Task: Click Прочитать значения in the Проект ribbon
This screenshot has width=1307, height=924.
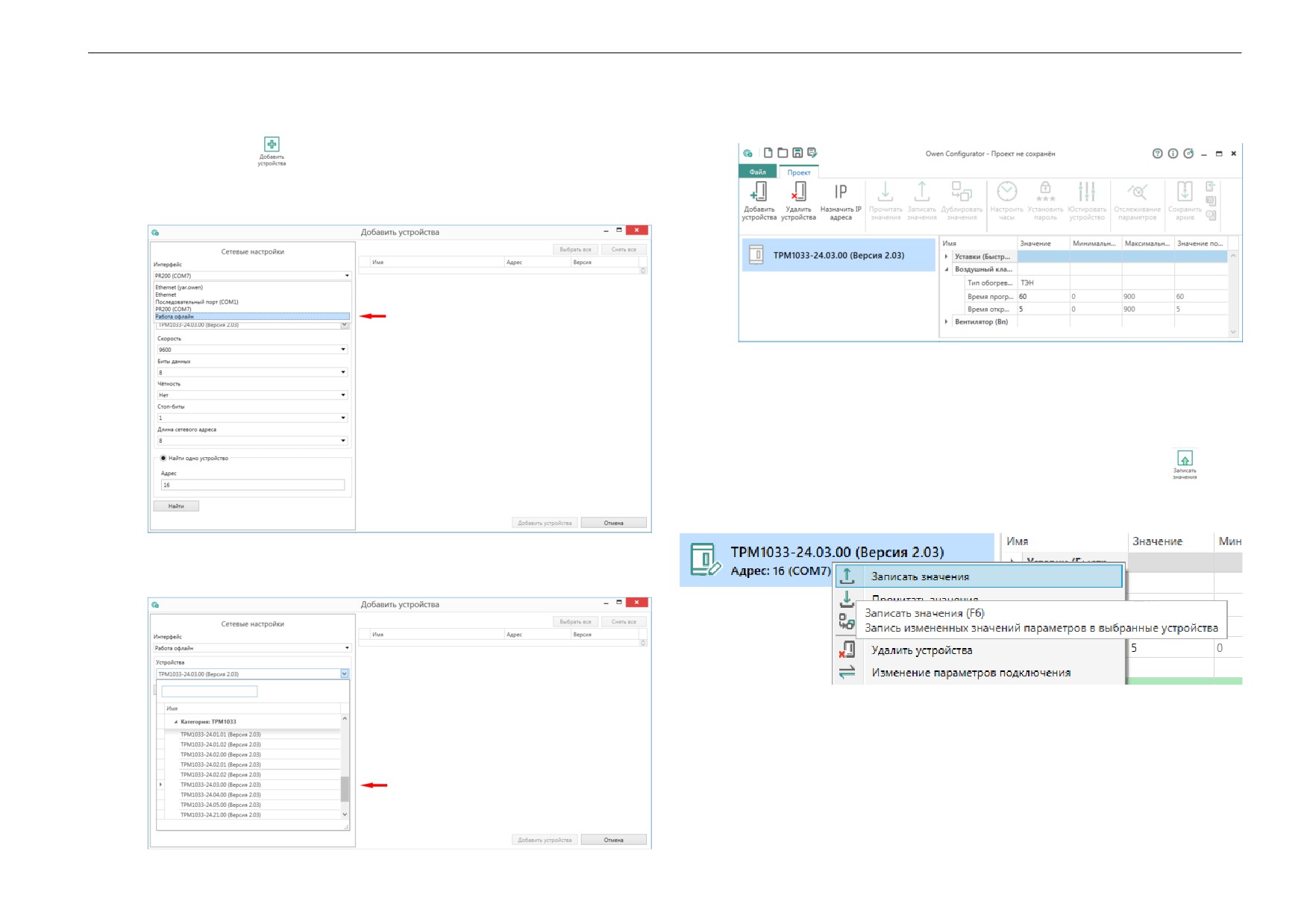Action: click(x=886, y=201)
